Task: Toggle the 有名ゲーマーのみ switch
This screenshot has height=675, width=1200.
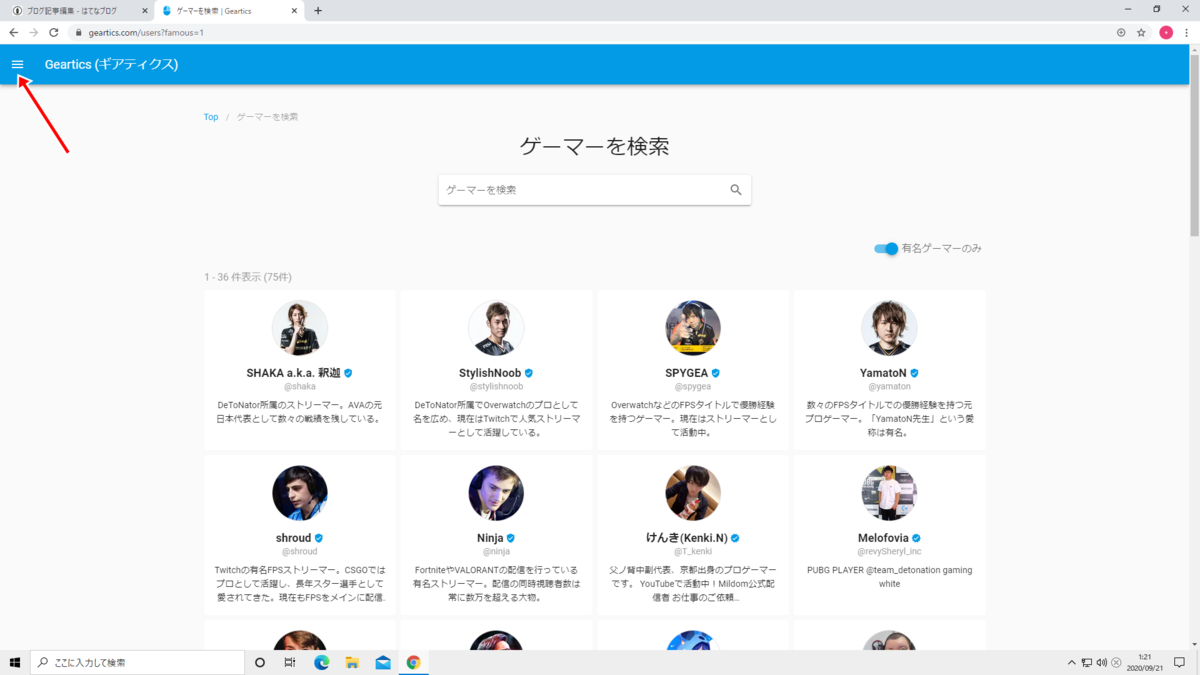Action: (x=886, y=248)
